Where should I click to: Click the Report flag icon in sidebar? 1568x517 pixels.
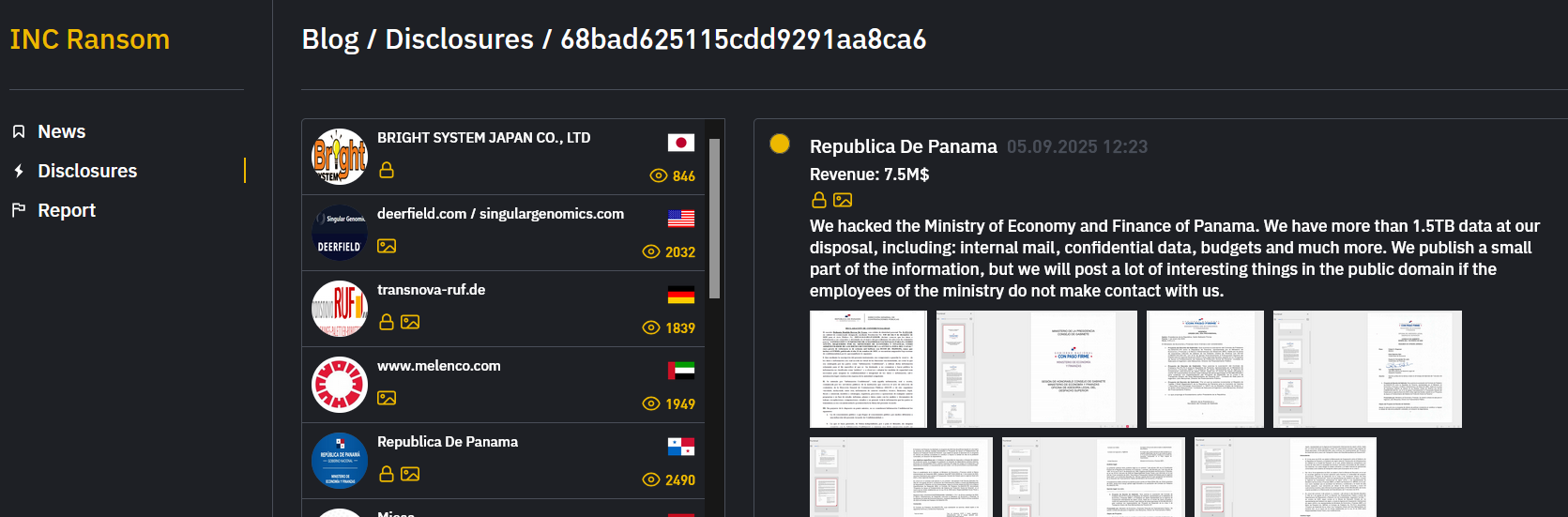(19, 210)
